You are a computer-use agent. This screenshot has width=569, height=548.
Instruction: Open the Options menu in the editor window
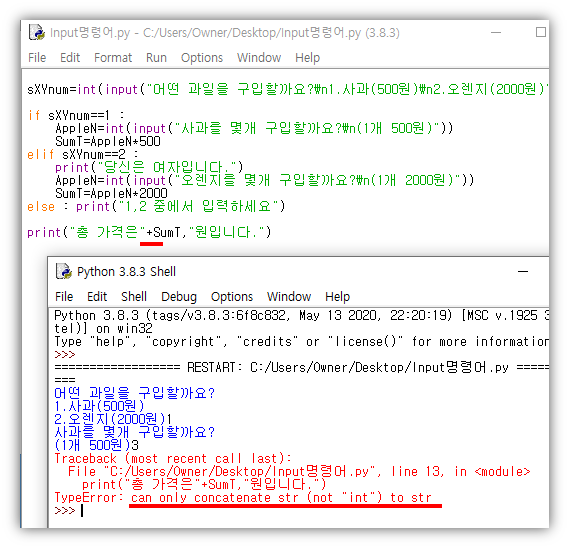click(202, 58)
